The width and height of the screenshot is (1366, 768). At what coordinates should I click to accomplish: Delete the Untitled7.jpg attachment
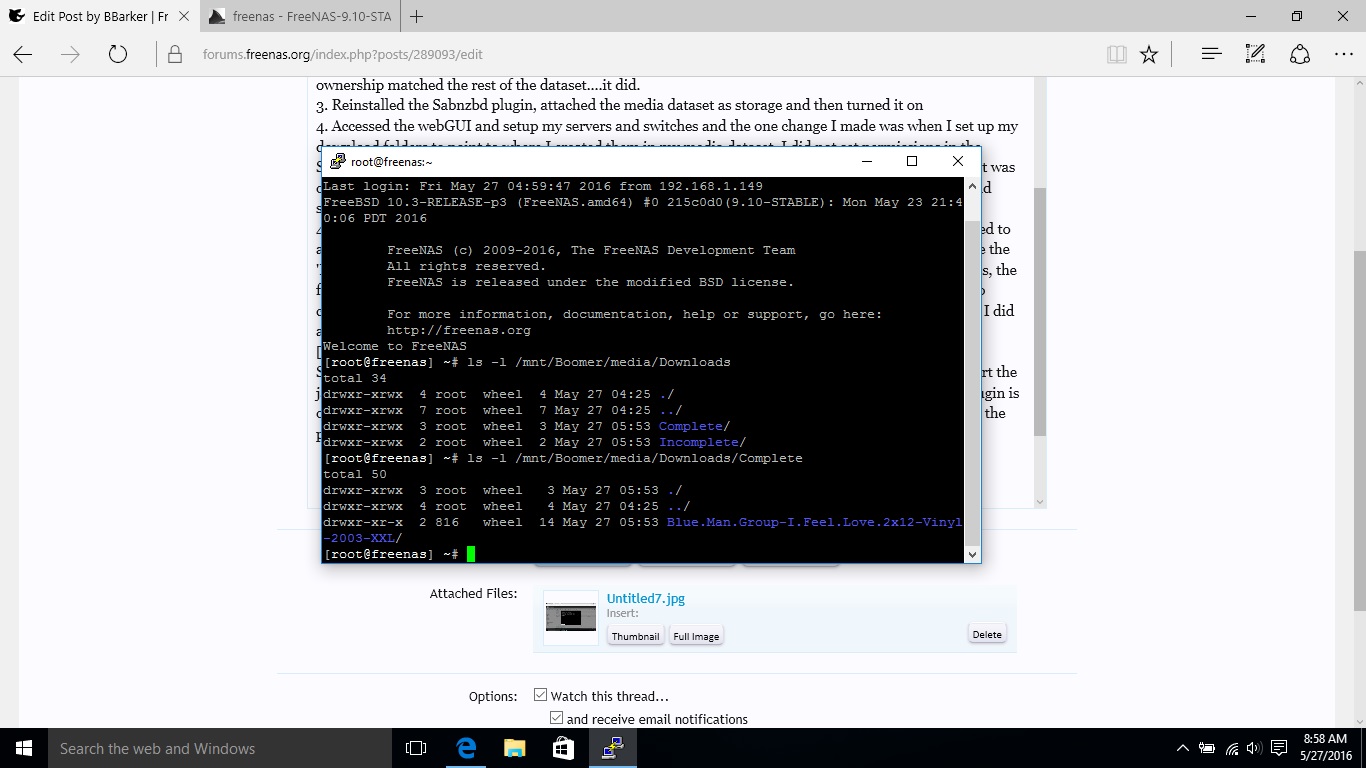986,634
